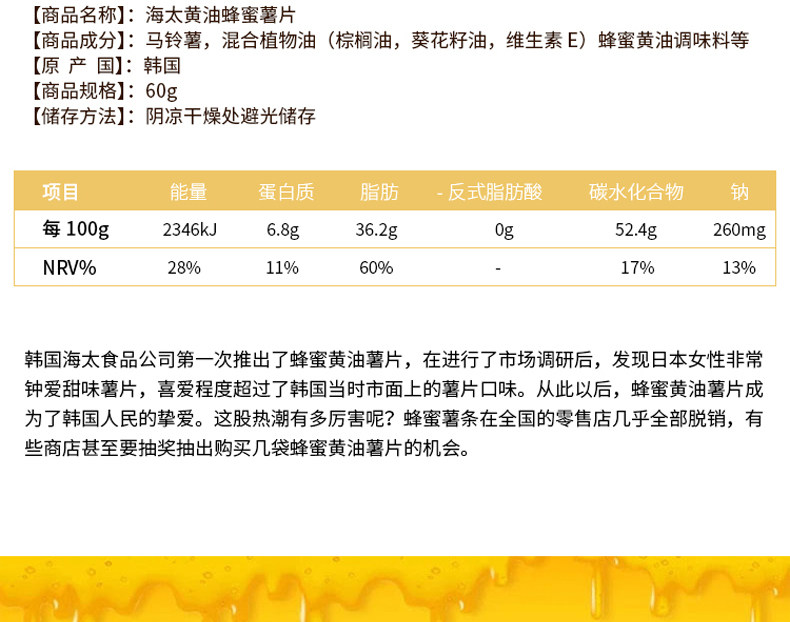
Task: Select the carbohydrate NRV value 17%
Action: (x=637, y=267)
